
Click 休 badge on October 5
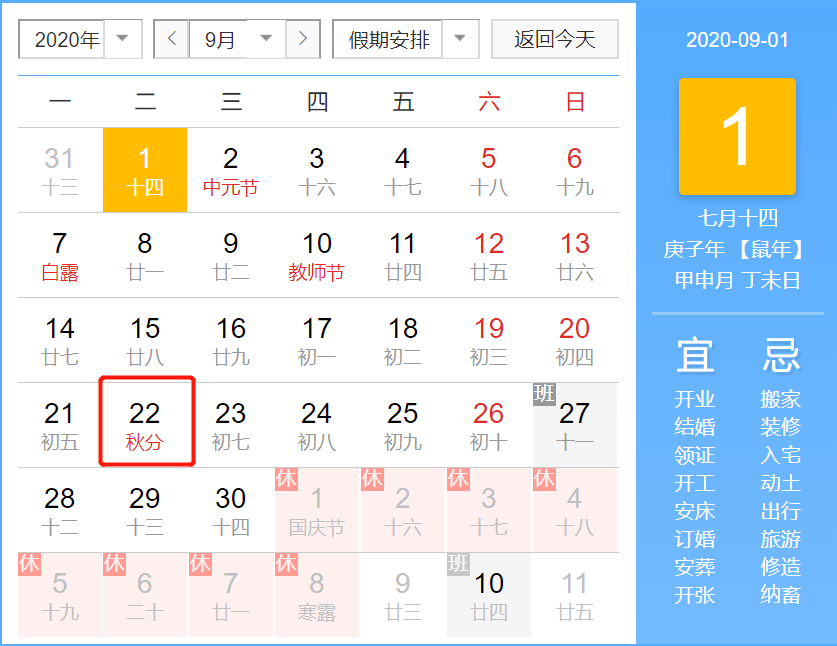click(x=29, y=564)
